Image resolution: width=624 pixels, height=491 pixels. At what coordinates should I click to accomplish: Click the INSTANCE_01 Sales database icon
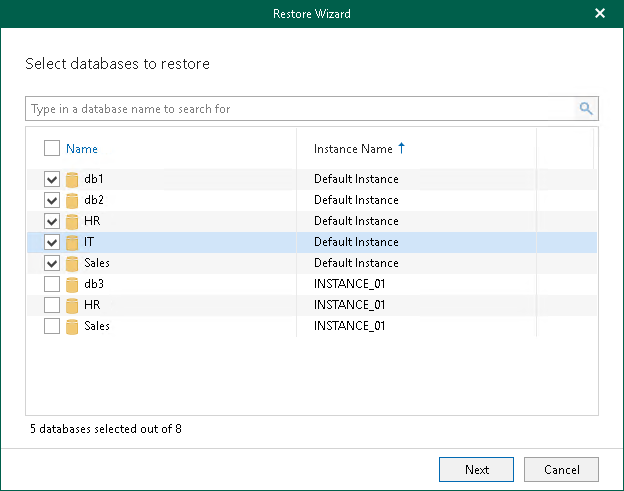click(x=72, y=326)
